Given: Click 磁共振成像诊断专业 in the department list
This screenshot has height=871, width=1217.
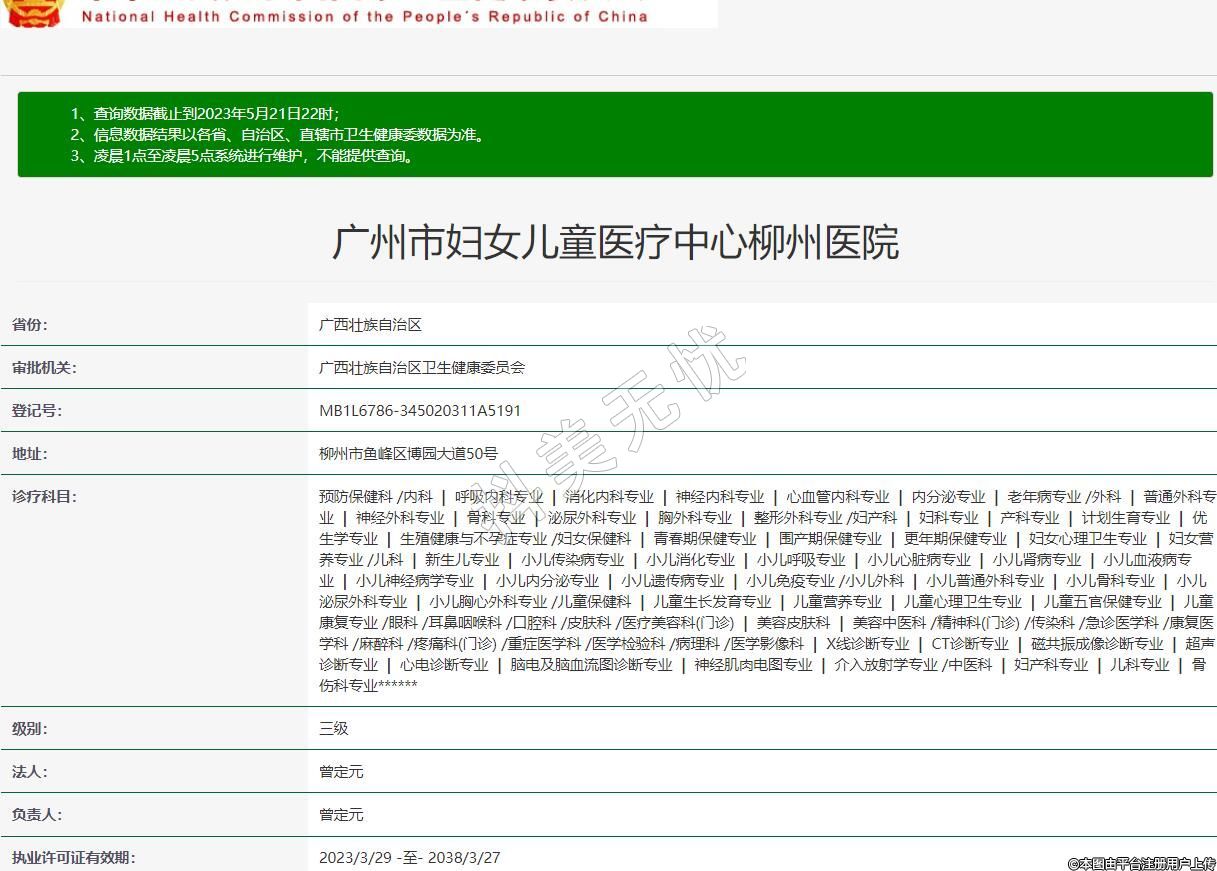Looking at the screenshot, I should (x=1097, y=644).
